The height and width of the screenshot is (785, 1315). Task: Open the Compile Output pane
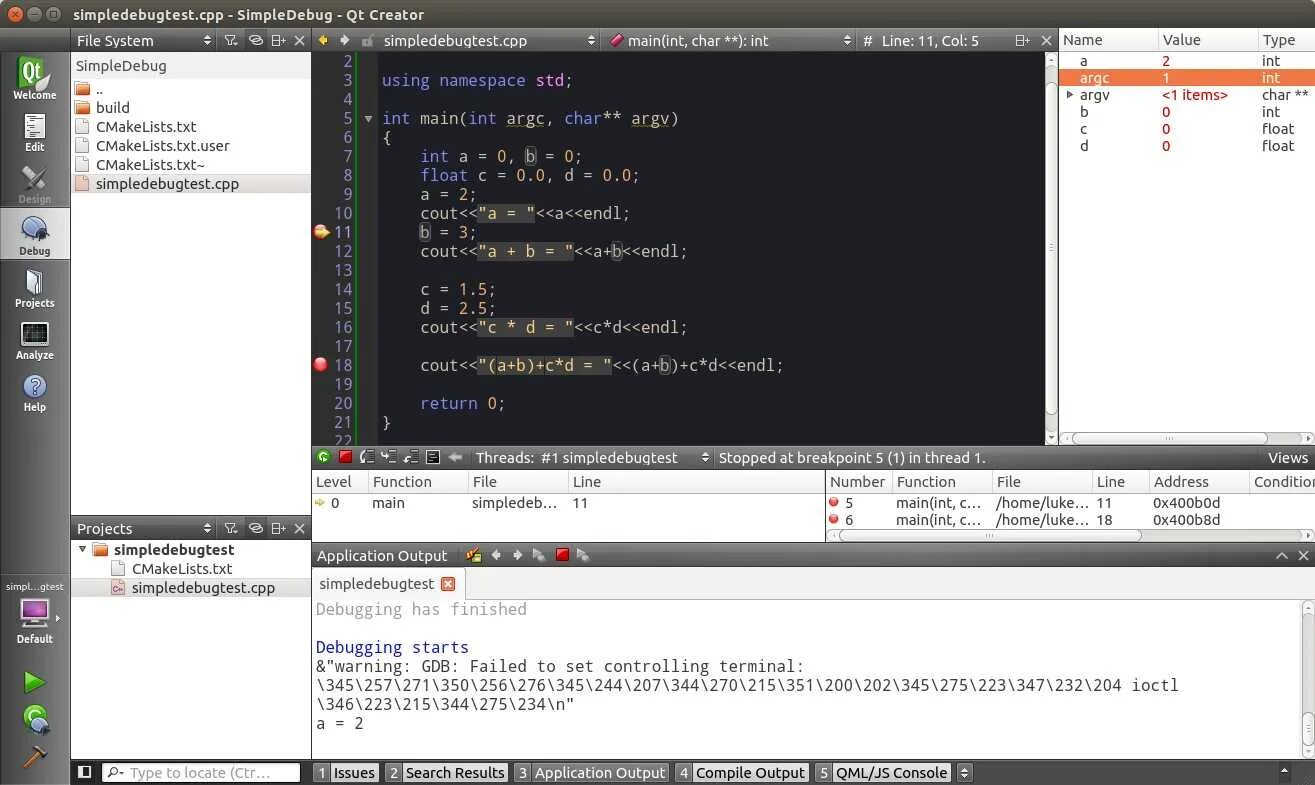coord(741,772)
